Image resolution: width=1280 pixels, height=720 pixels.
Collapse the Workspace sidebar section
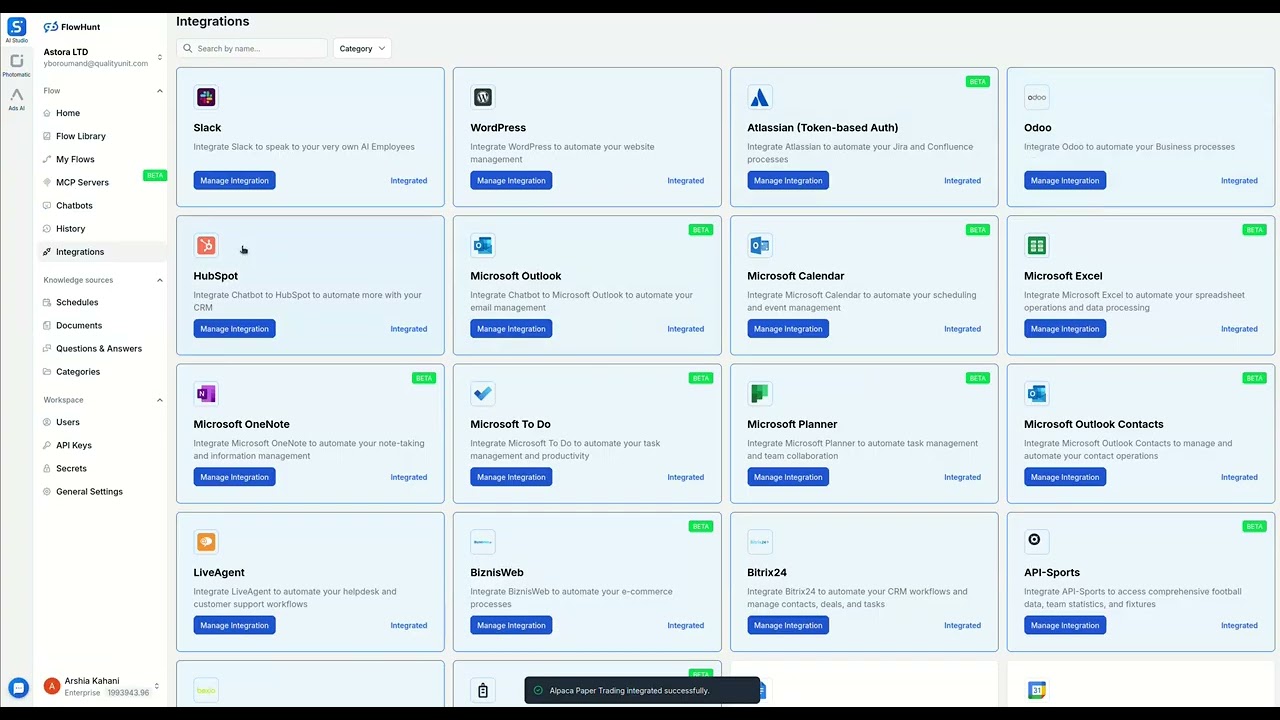[x=159, y=400]
